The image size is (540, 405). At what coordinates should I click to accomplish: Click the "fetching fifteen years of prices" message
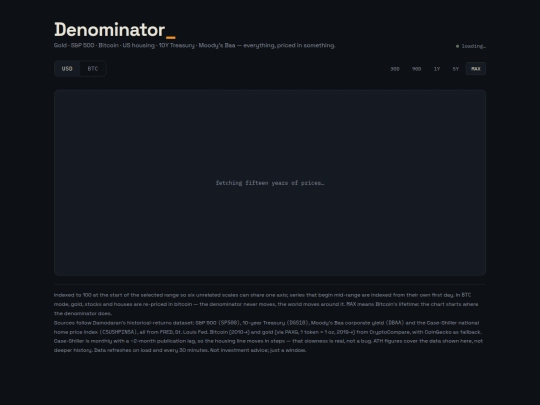tap(270, 183)
